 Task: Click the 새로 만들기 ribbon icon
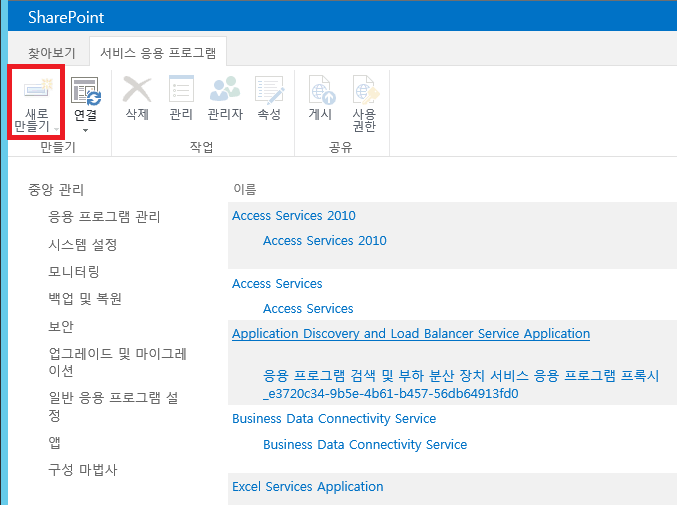(x=38, y=88)
